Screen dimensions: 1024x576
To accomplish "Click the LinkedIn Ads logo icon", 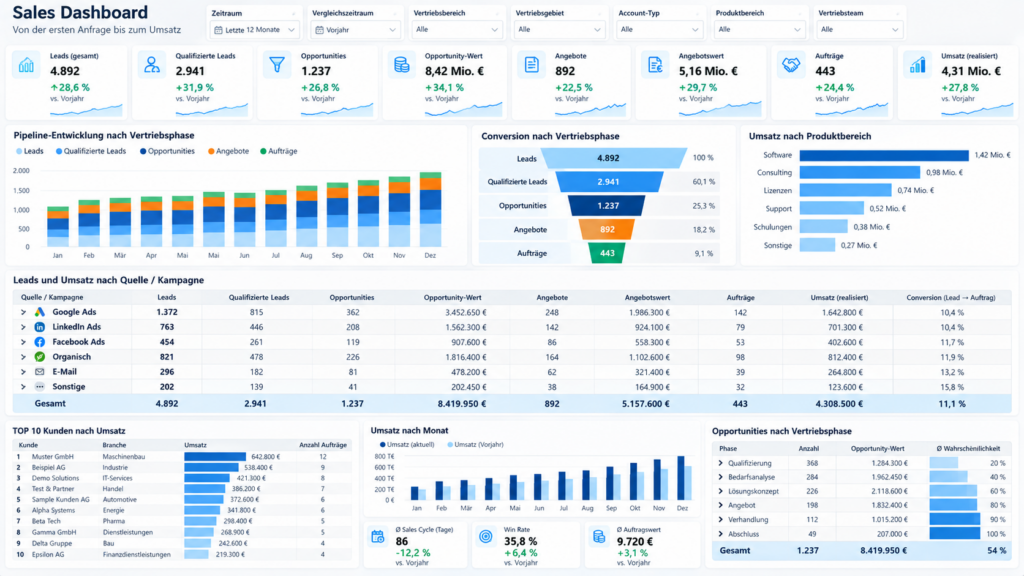I will [40, 327].
